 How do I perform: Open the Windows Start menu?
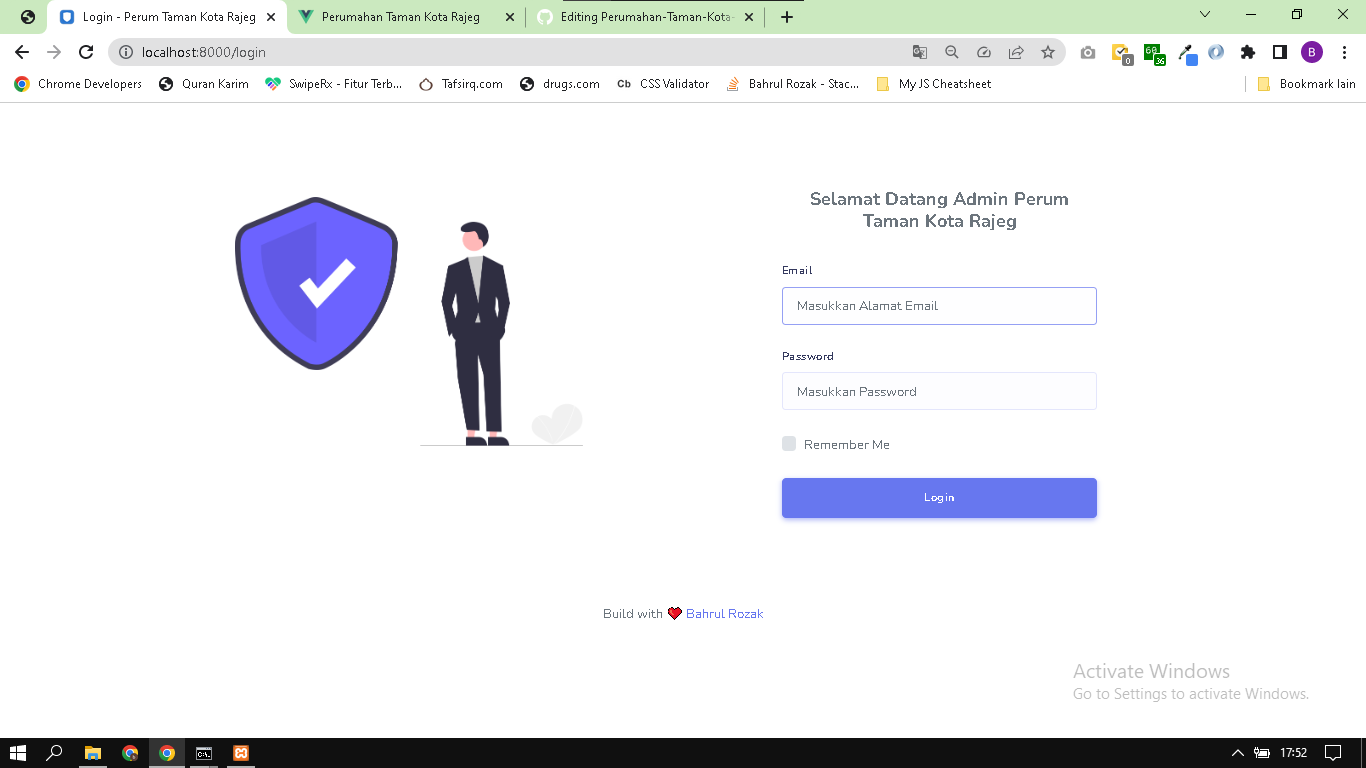point(18,753)
